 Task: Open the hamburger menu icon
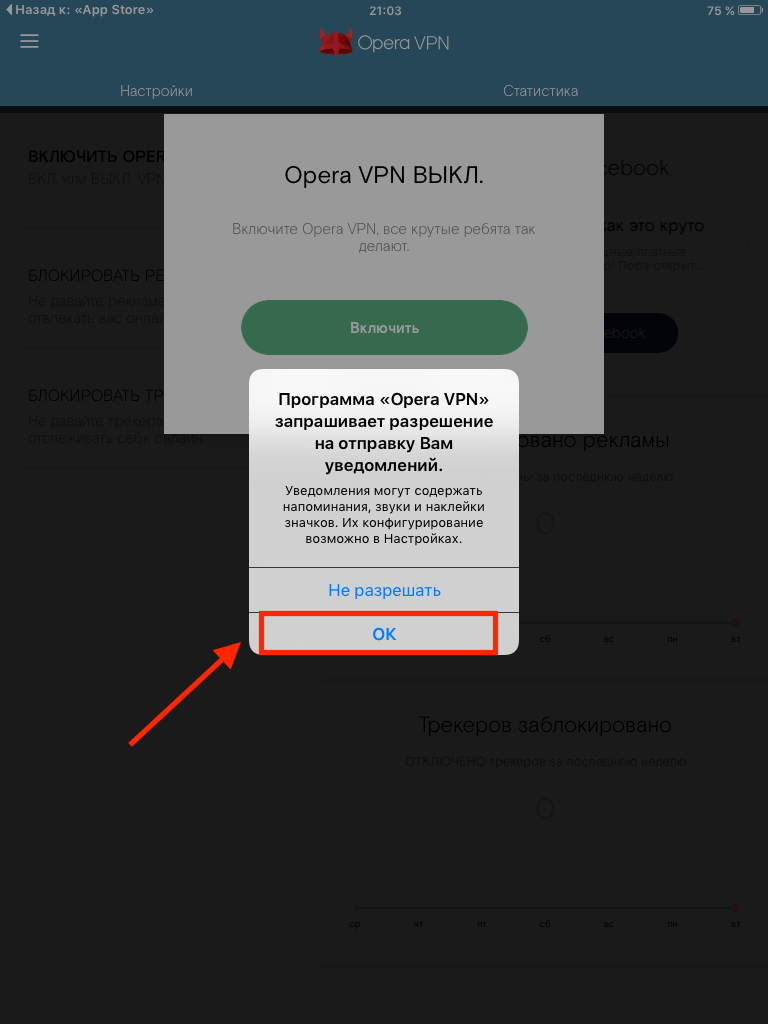coord(29,41)
